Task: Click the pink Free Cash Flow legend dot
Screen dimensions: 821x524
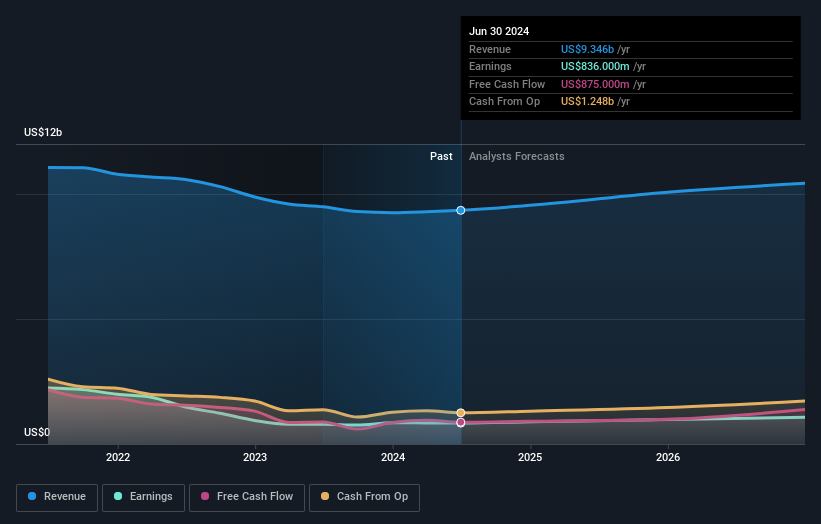Action: pos(205,496)
